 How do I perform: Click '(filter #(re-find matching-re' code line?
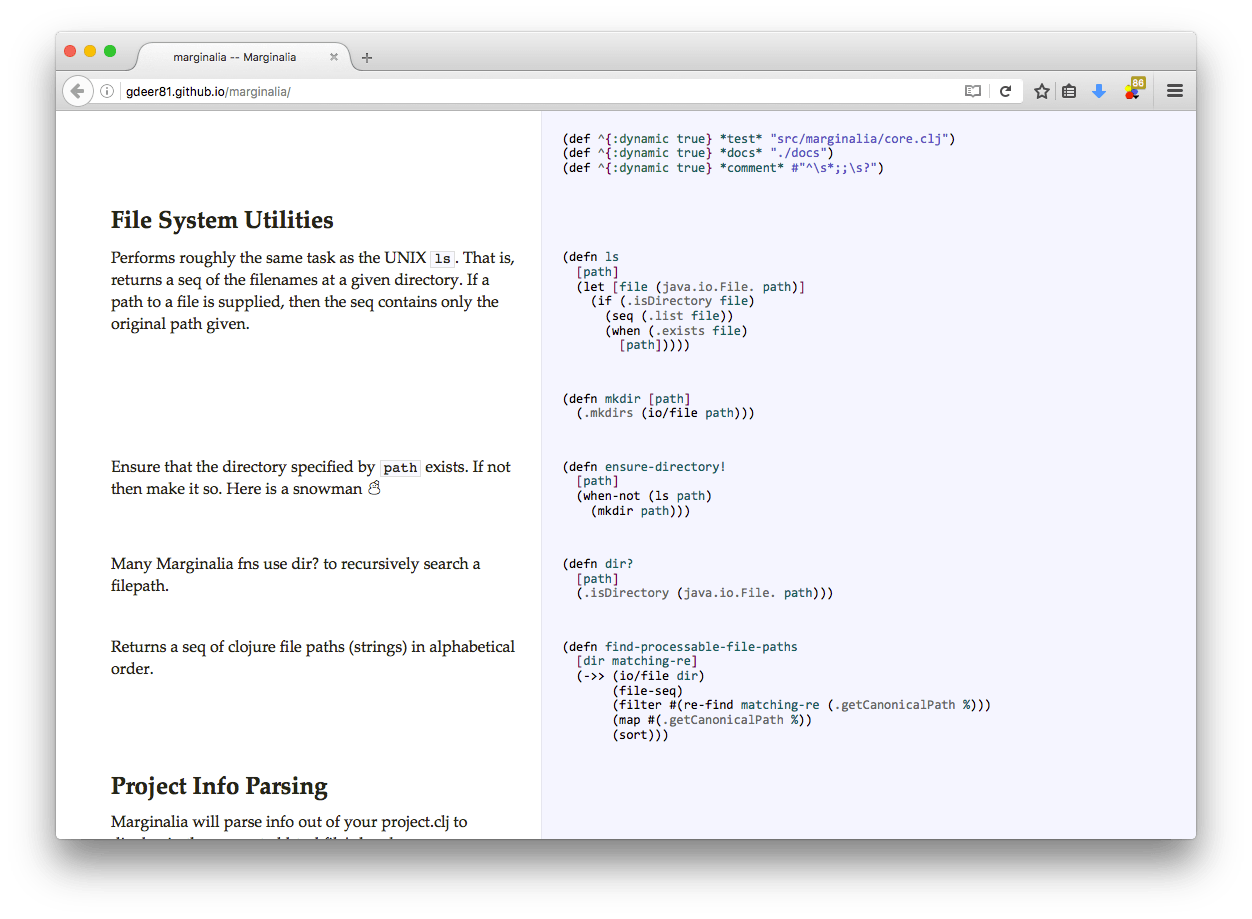[801, 705]
